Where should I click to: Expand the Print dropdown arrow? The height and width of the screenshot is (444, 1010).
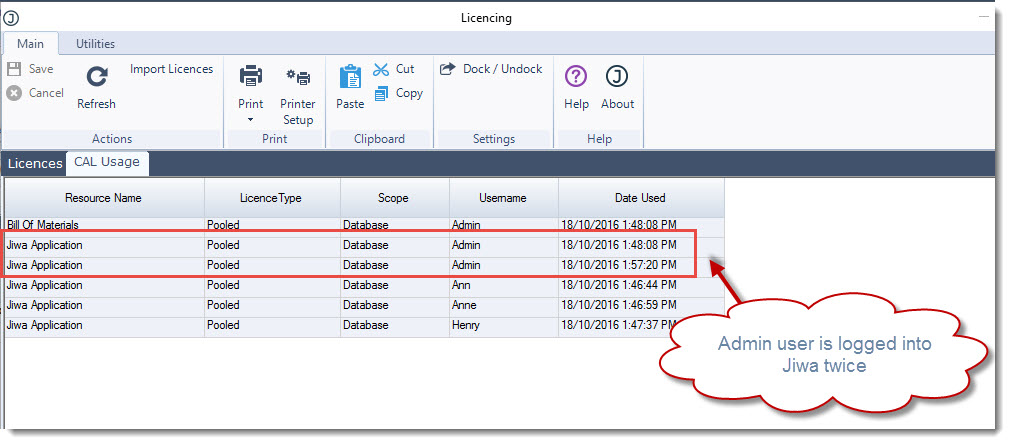pyautogui.click(x=251, y=120)
